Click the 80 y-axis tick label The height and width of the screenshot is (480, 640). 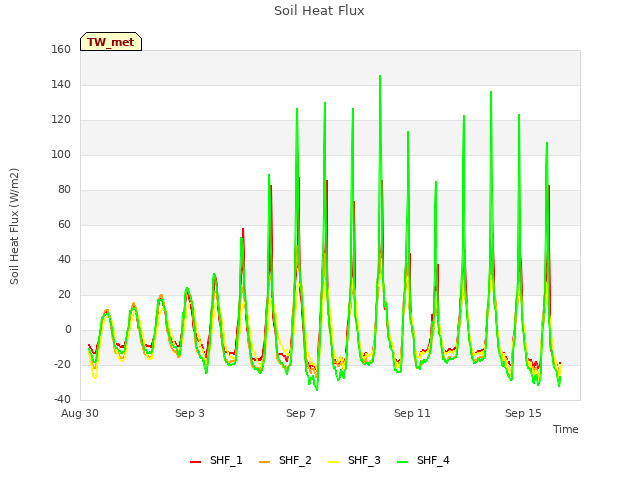click(64, 189)
